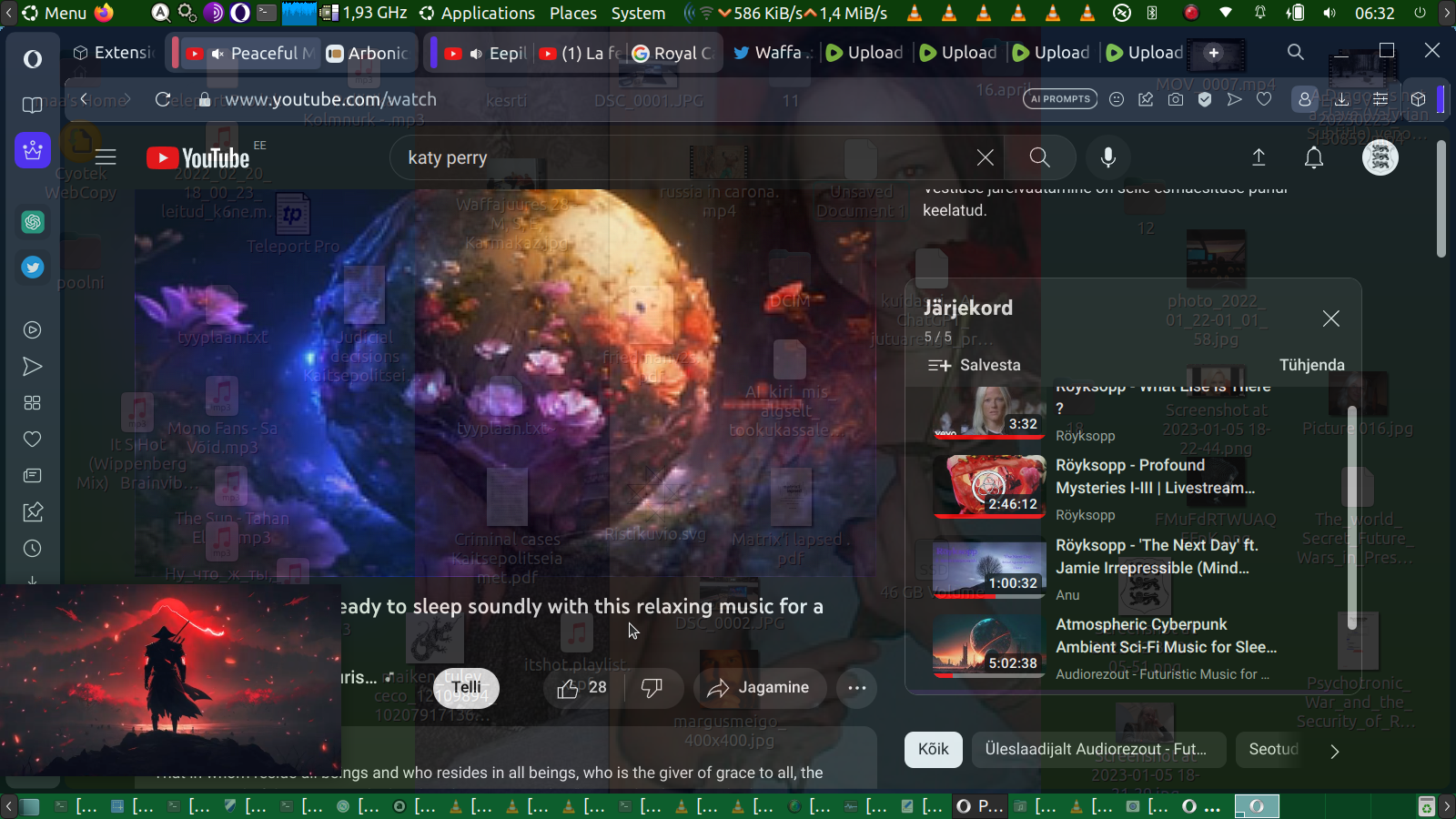Open the four-squares grid icon in the sidebar
The width and height of the screenshot is (1456, 819).
33,403
